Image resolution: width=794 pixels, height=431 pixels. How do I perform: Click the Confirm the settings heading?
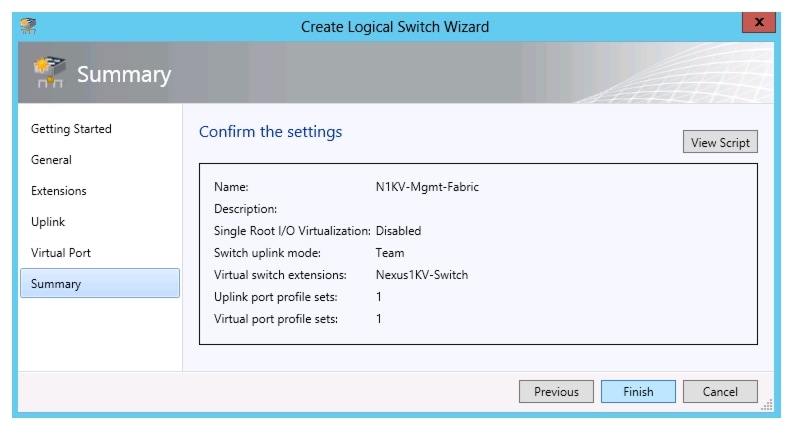(x=270, y=132)
